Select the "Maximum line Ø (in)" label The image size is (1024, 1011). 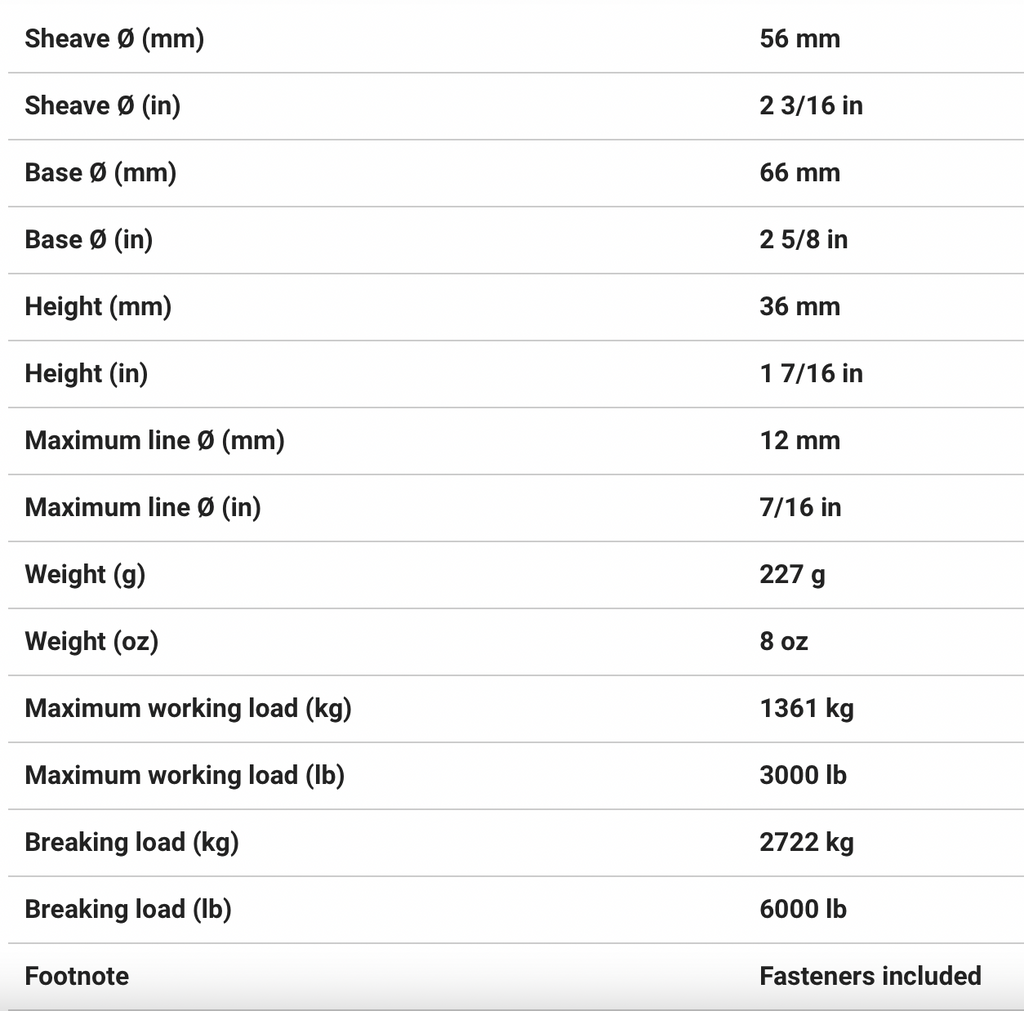click(x=142, y=508)
